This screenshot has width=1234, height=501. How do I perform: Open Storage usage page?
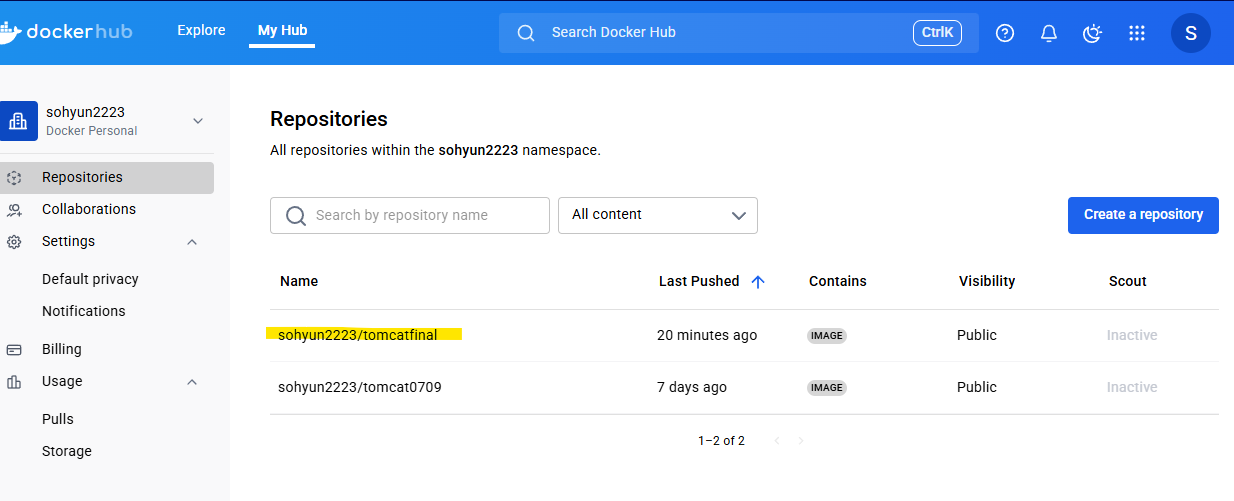(67, 451)
